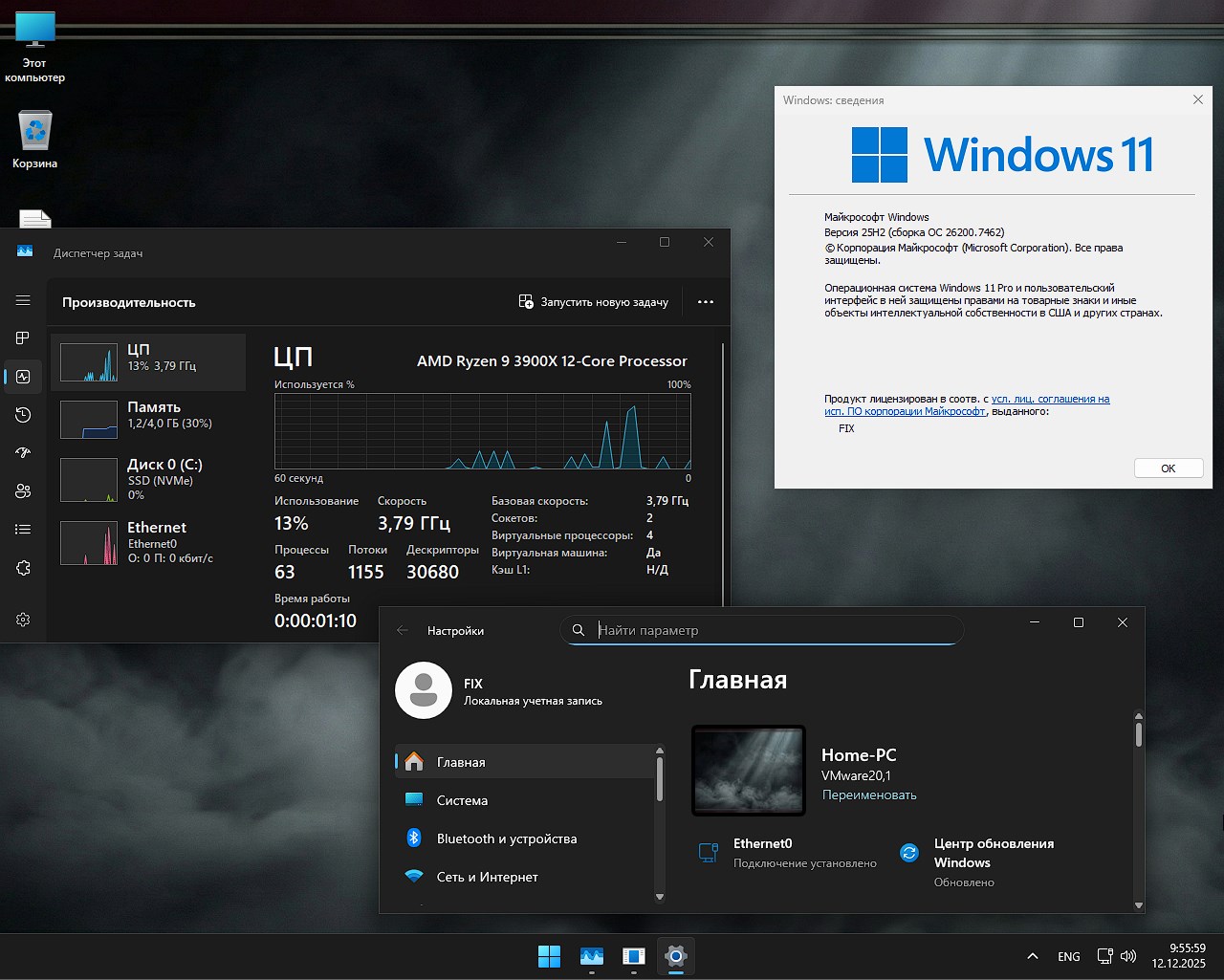This screenshot has height=980, width=1224.
Task: Open App history in Task Manager sidebar
Action: click(x=23, y=415)
